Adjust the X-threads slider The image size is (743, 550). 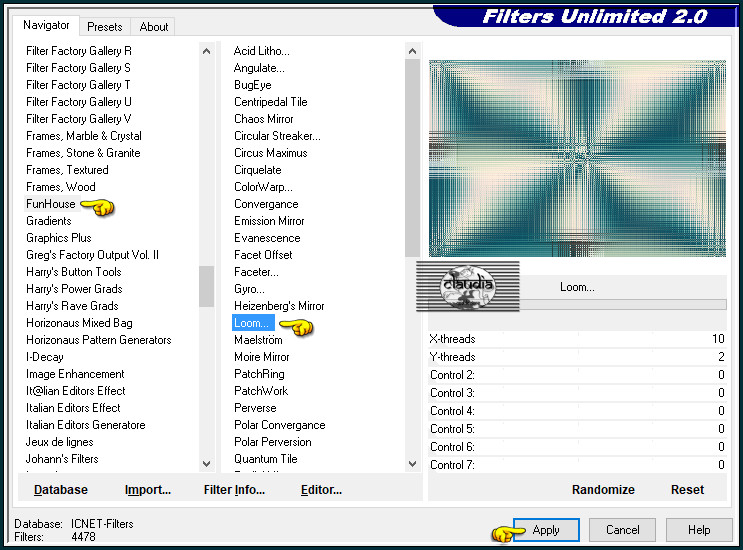click(x=577, y=339)
